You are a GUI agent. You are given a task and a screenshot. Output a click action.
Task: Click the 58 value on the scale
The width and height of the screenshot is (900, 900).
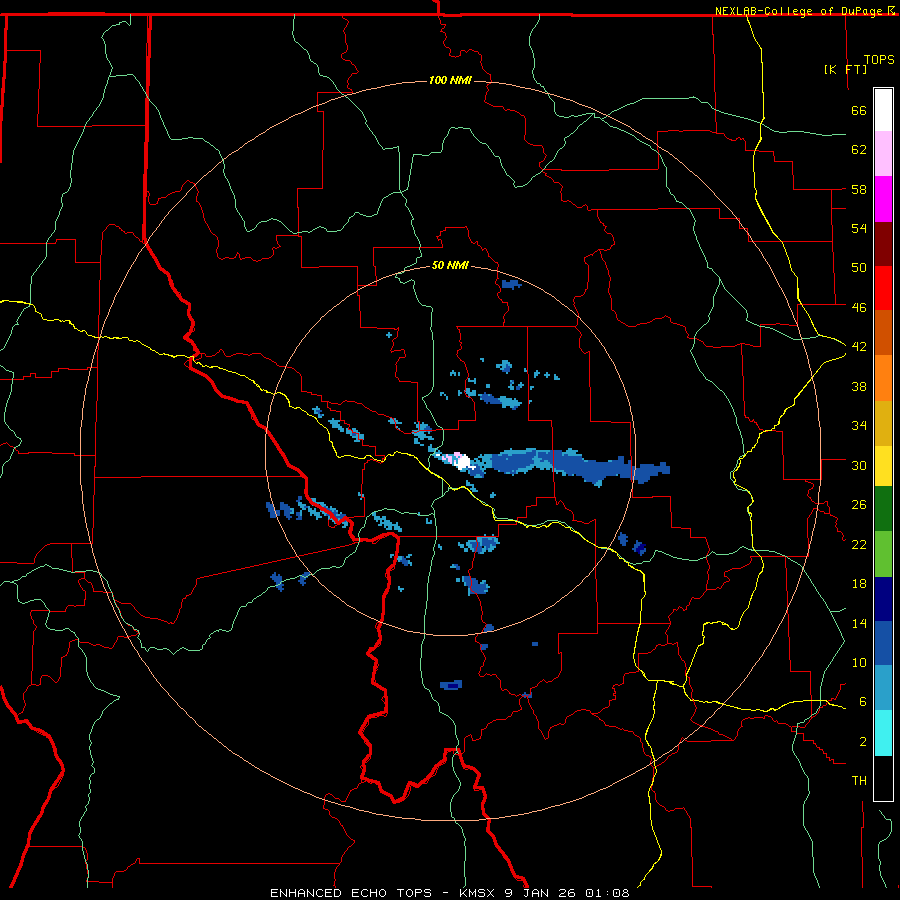click(x=859, y=189)
